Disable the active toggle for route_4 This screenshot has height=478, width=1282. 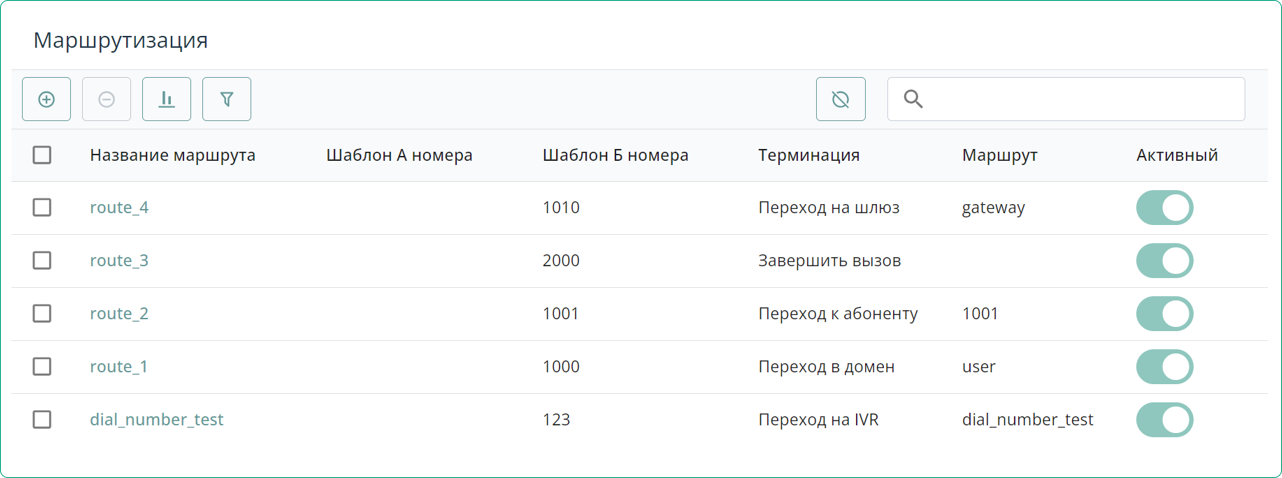click(x=1164, y=208)
